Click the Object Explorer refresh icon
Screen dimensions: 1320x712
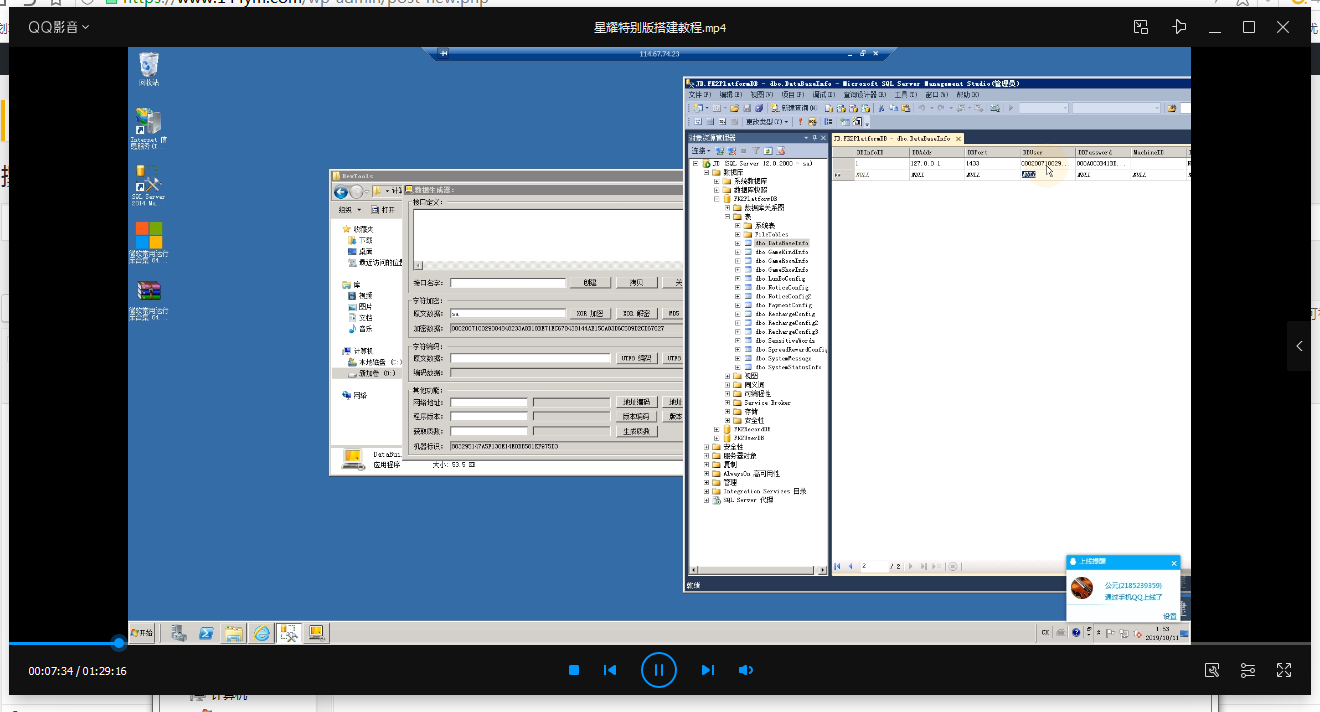pos(767,150)
